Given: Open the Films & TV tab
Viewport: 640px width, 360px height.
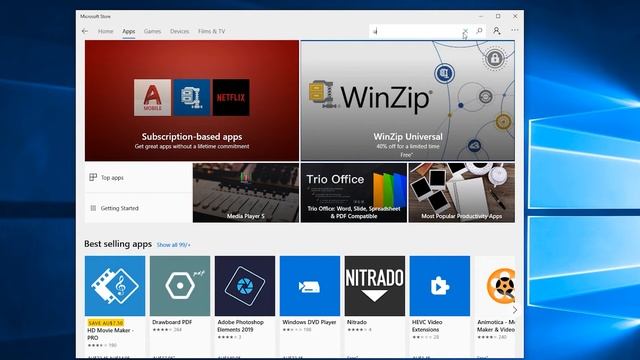Looking at the screenshot, I should (211, 31).
